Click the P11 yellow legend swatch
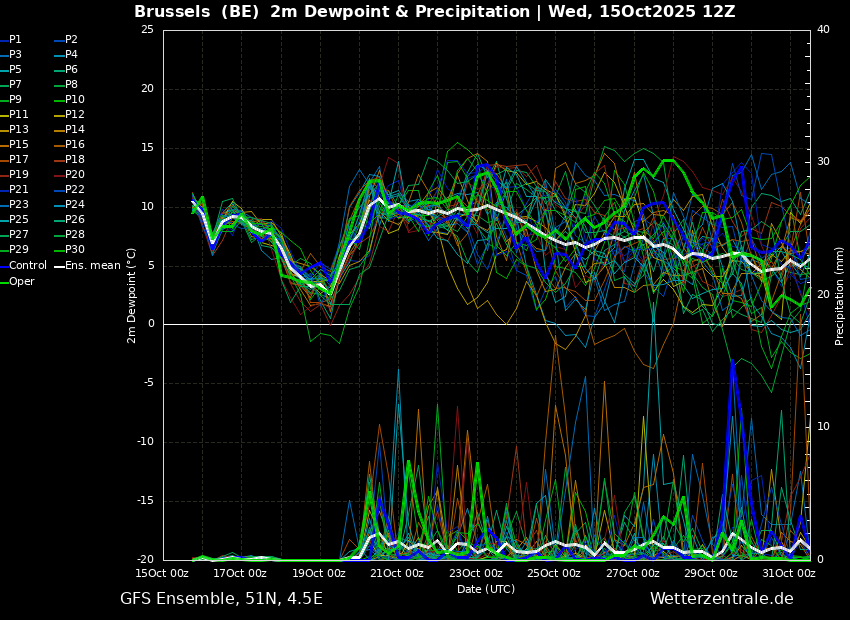 [4, 115]
